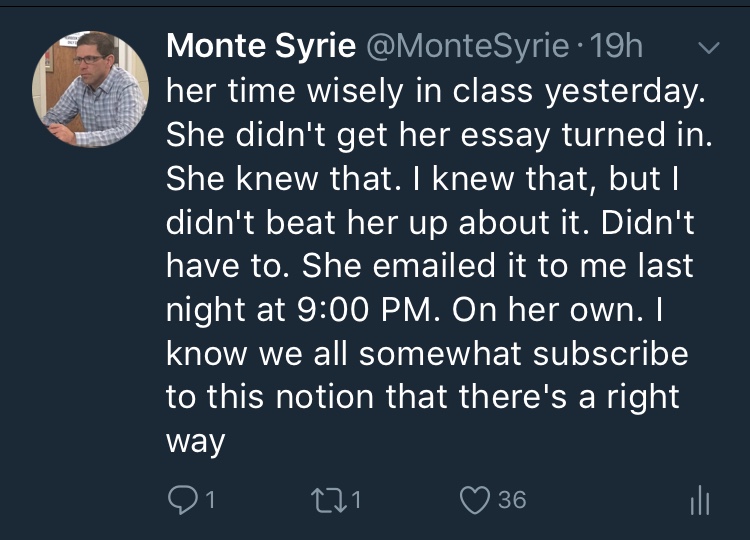Click the reply speech bubble icon
The height and width of the screenshot is (540, 750).
pos(180,499)
